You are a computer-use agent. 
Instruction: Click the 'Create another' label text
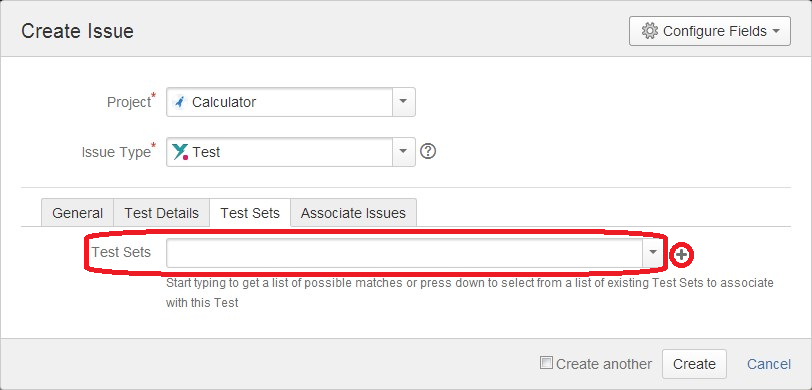(604, 364)
